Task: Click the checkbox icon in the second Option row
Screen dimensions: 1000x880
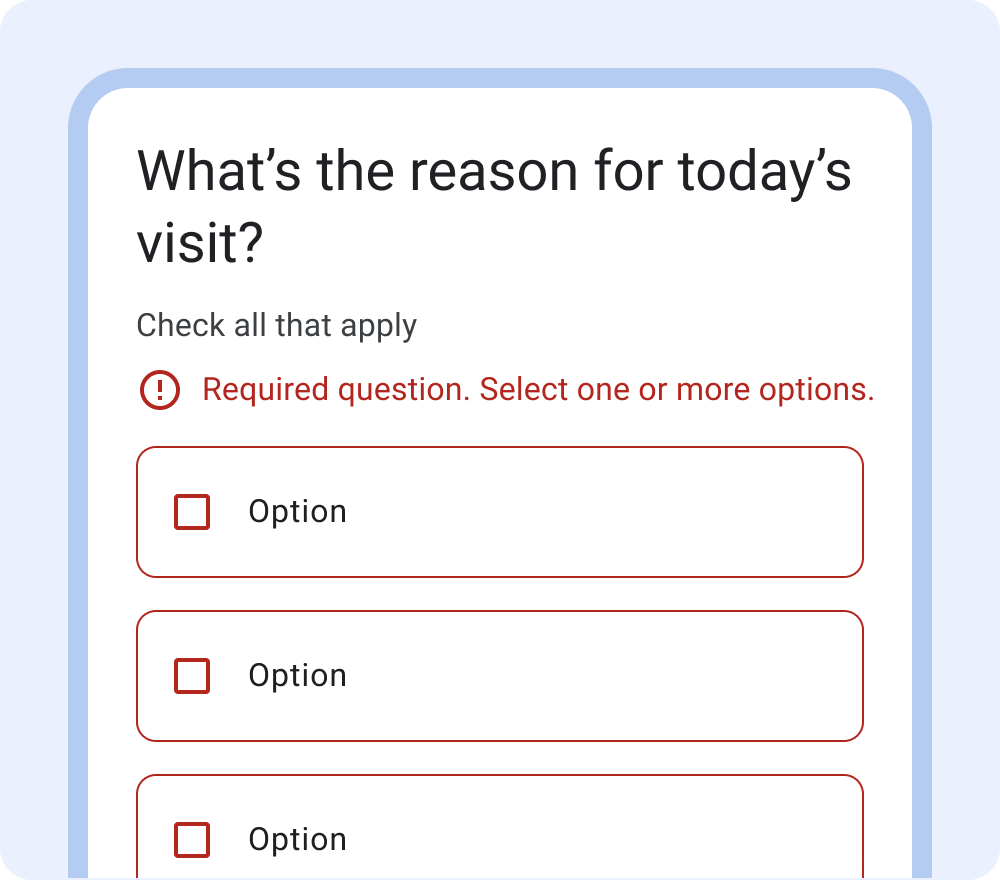Action: [x=191, y=675]
